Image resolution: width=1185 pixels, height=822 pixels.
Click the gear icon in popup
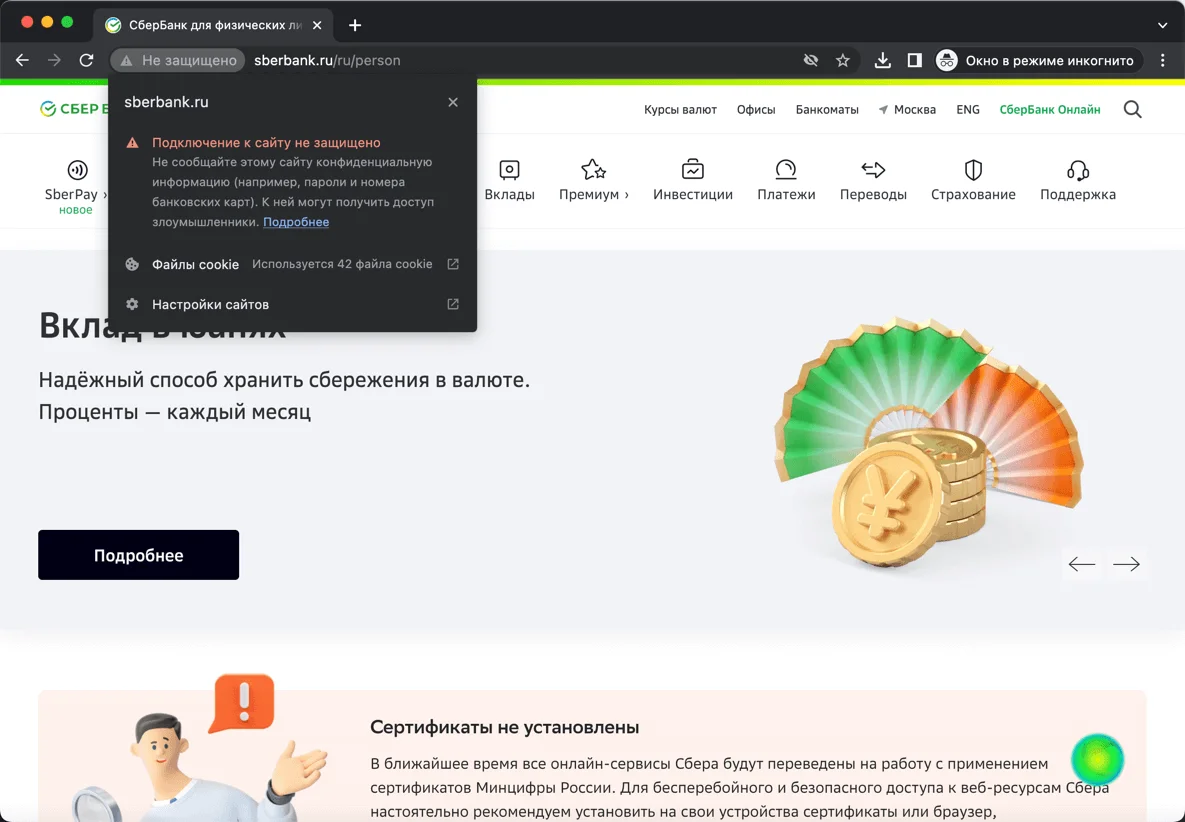(x=132, y=304)
